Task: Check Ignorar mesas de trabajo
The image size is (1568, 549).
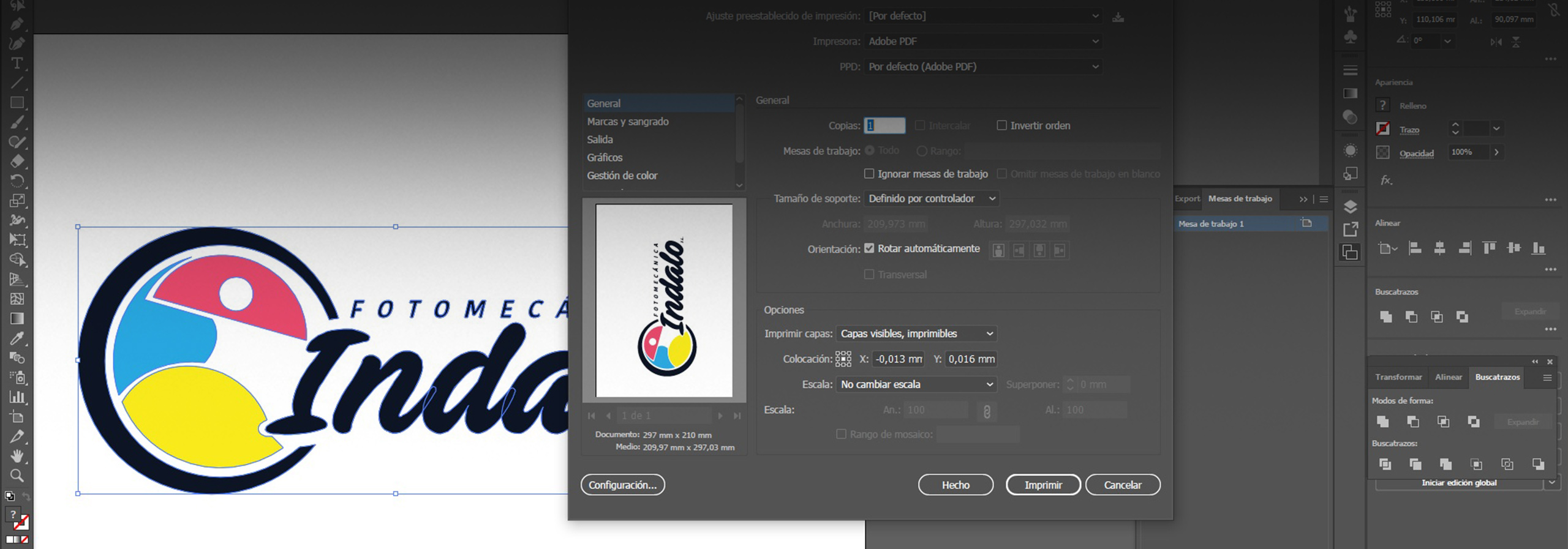Action: [869, 174]
